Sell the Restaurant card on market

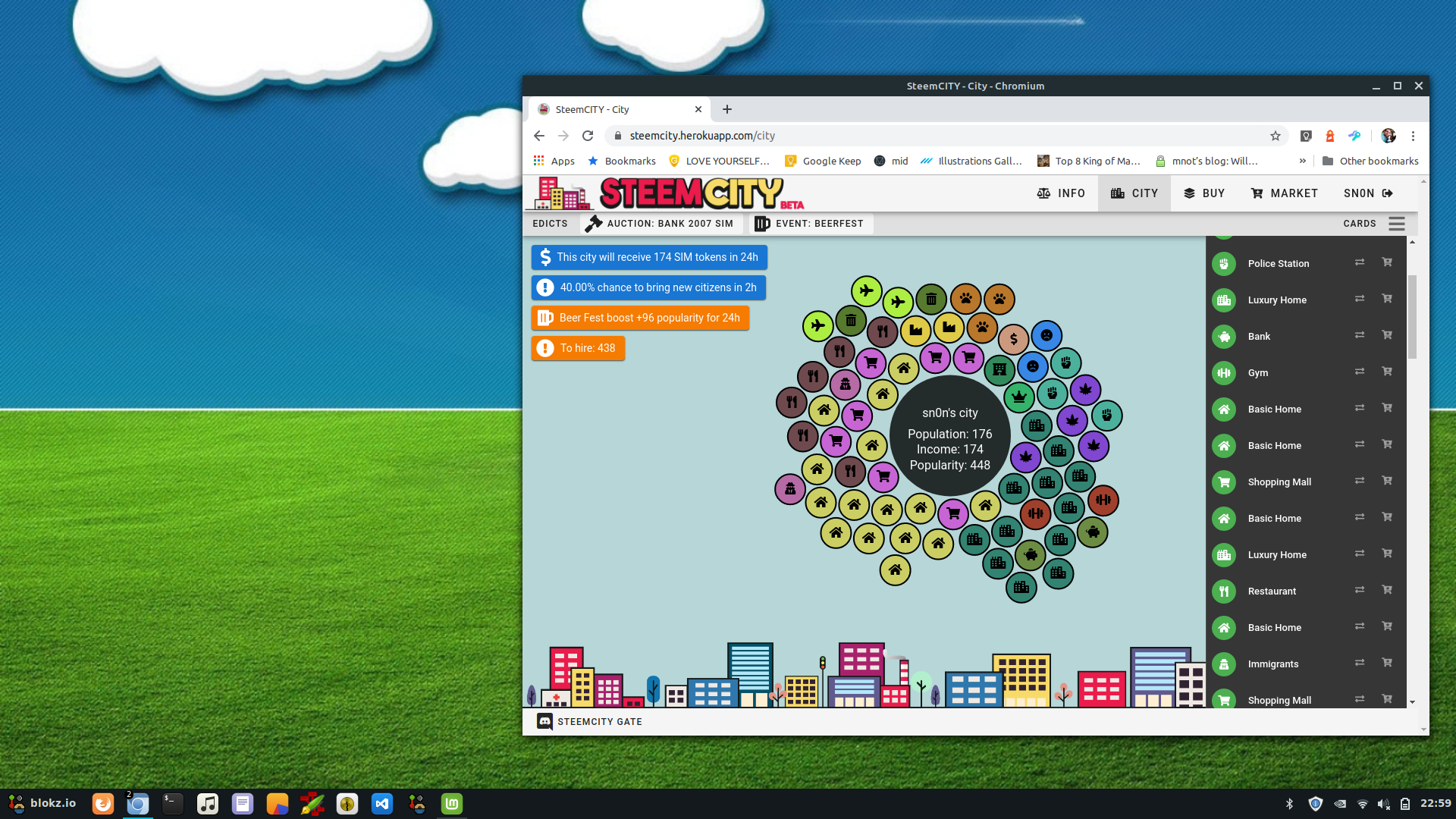[x=1387, y=590]
